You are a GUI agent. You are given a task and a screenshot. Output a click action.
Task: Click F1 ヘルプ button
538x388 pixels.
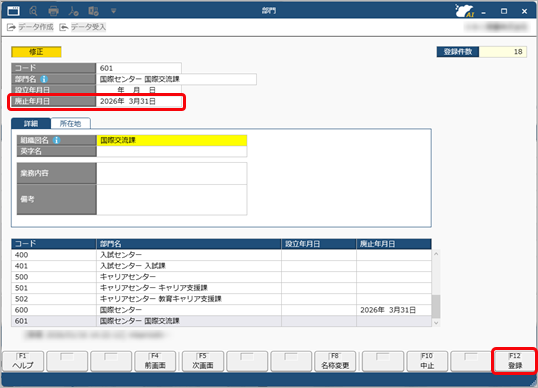point(23,361)
